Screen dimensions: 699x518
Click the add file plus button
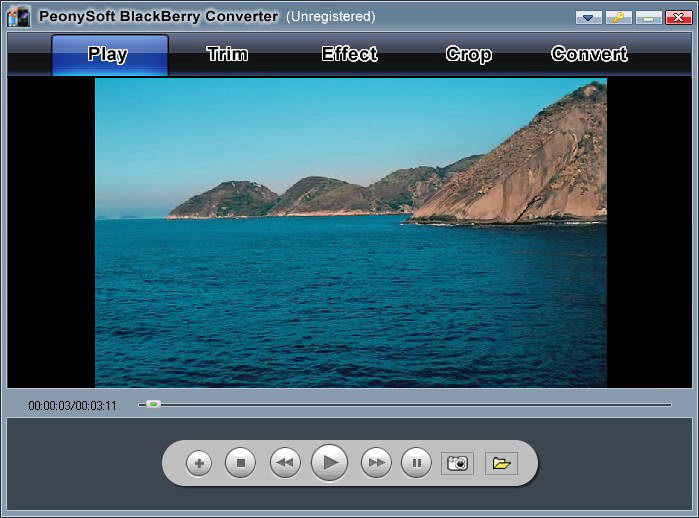199,464
